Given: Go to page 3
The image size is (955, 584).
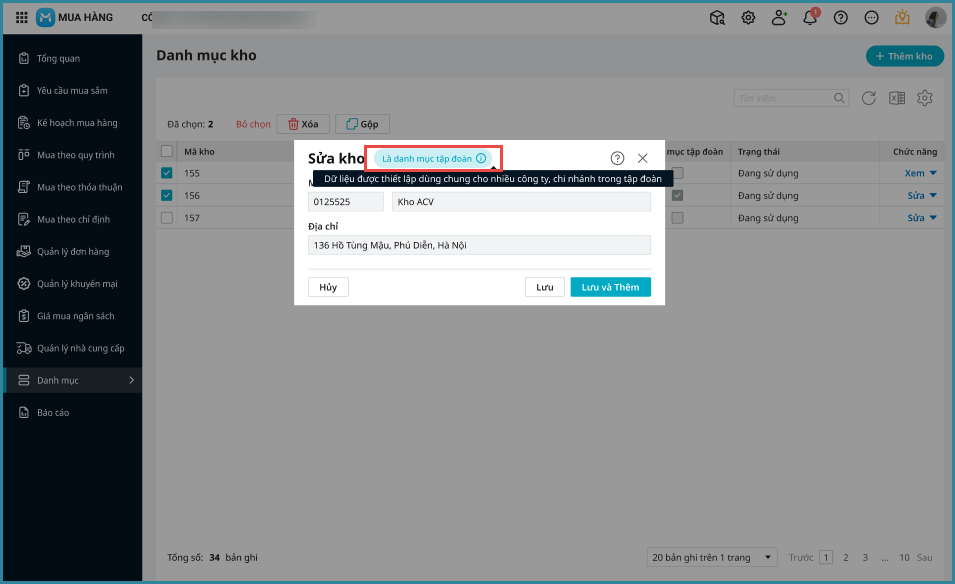Looking at the screenshot, I should pyautogui.click(x=865, y=558).
